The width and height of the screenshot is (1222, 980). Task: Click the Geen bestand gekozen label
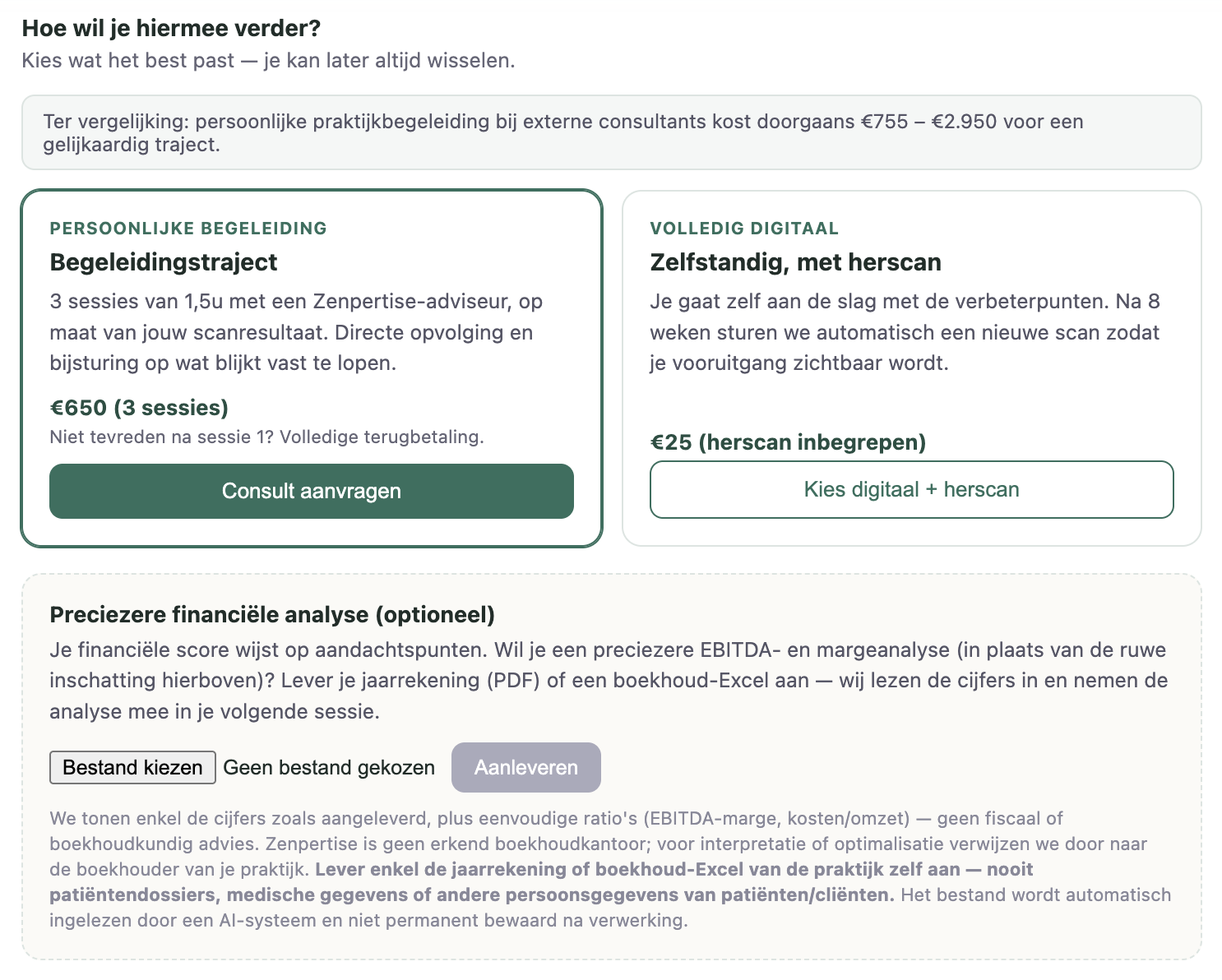click(329, 767)
